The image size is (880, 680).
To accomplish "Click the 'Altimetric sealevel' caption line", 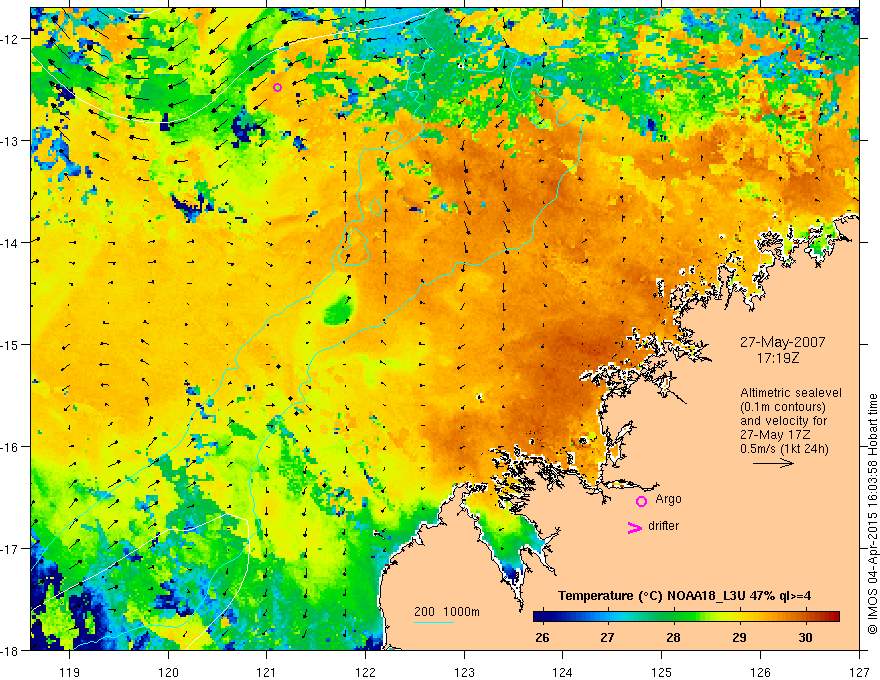I will [791, 393].
